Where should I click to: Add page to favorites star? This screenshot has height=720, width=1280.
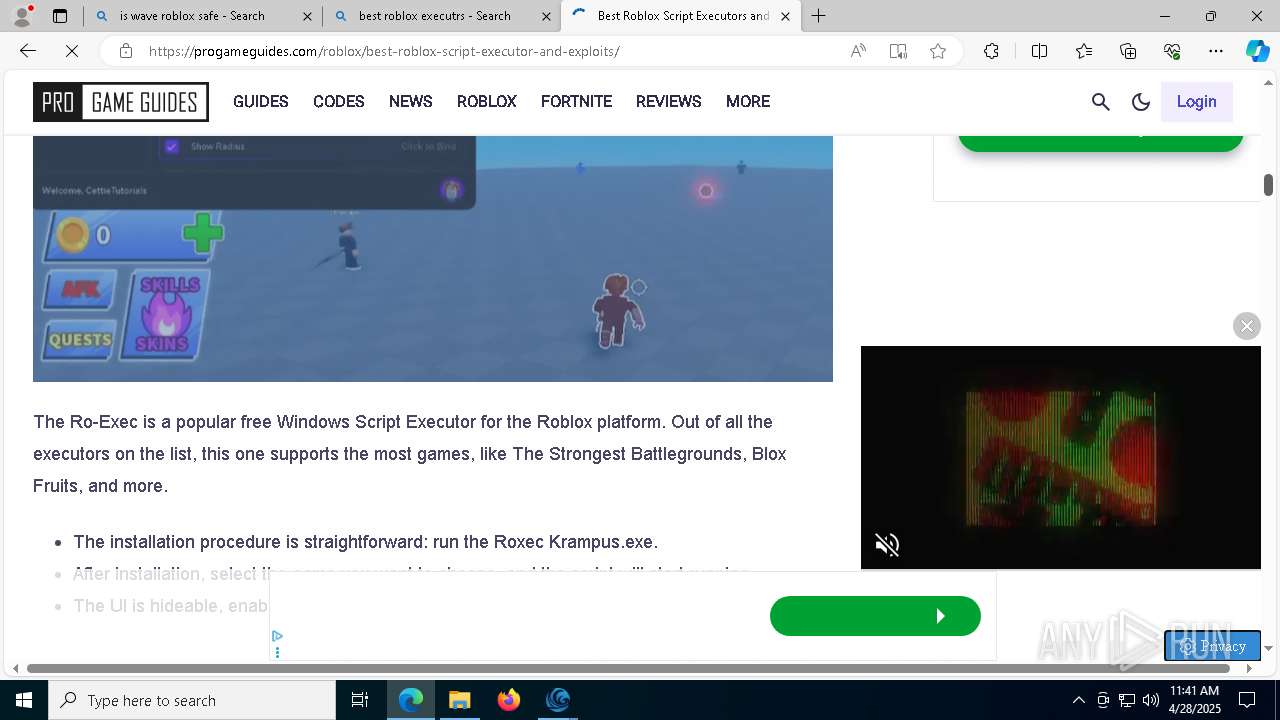pos(938,51)
